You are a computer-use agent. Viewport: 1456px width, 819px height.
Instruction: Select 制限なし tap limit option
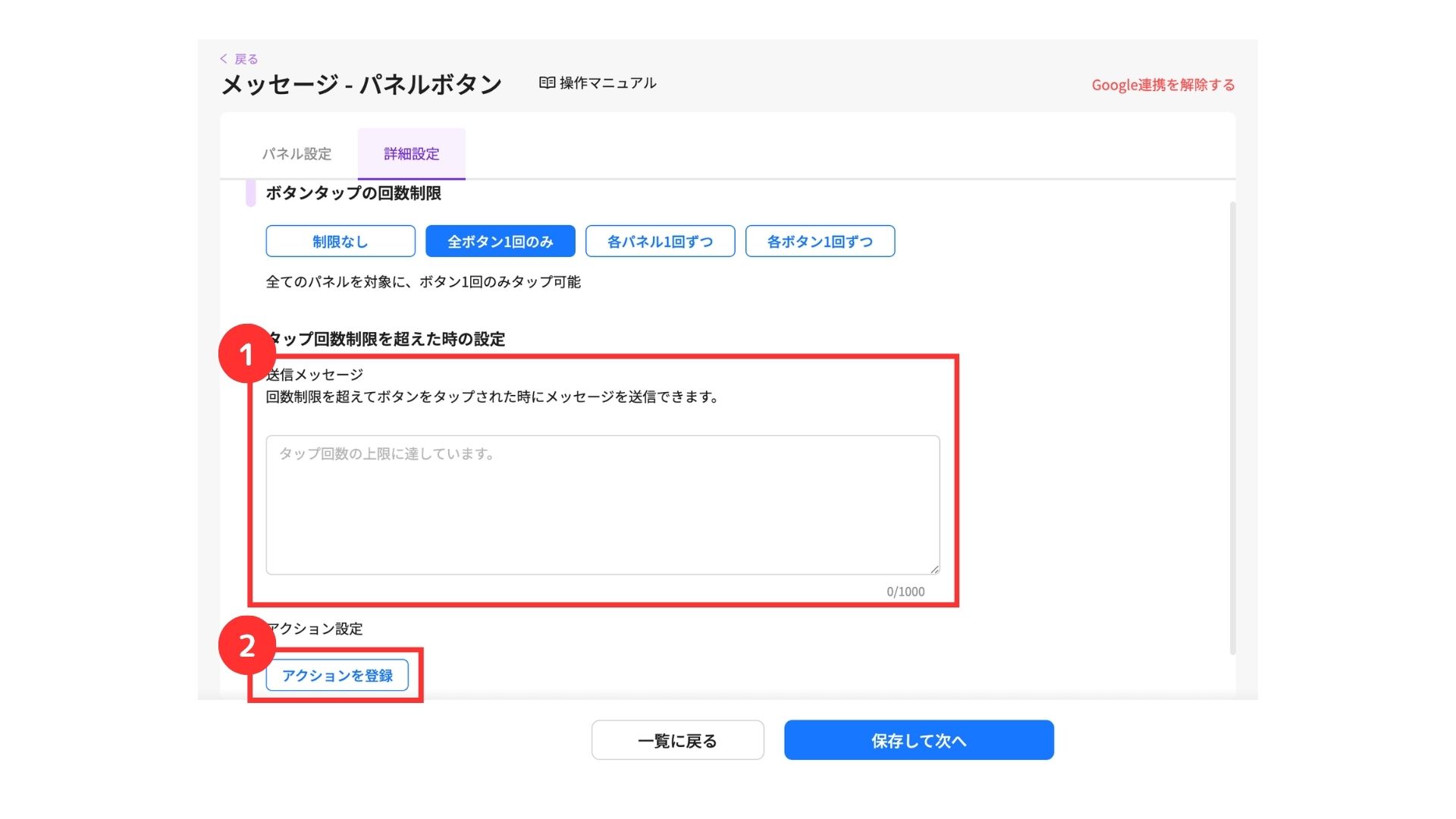[340, 241]
